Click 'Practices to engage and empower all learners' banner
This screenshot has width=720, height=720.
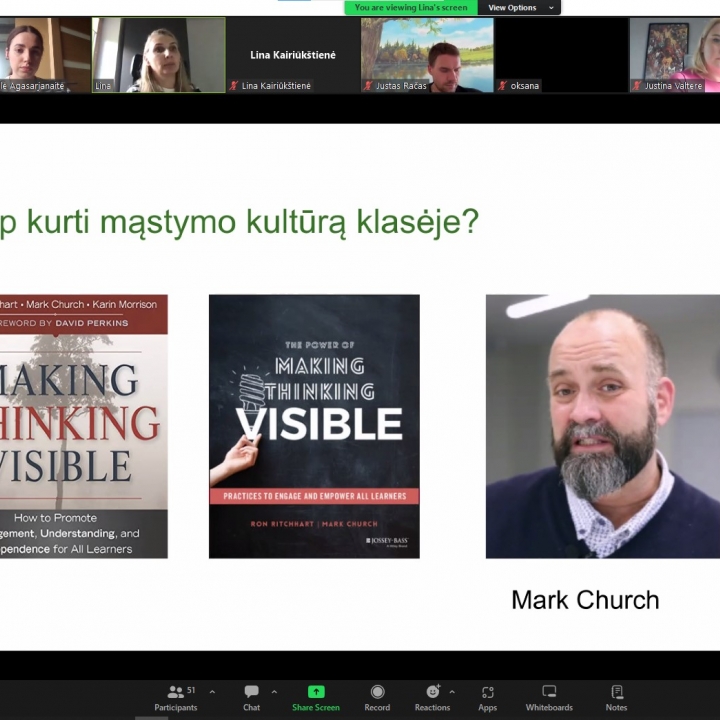coord(315,496)
